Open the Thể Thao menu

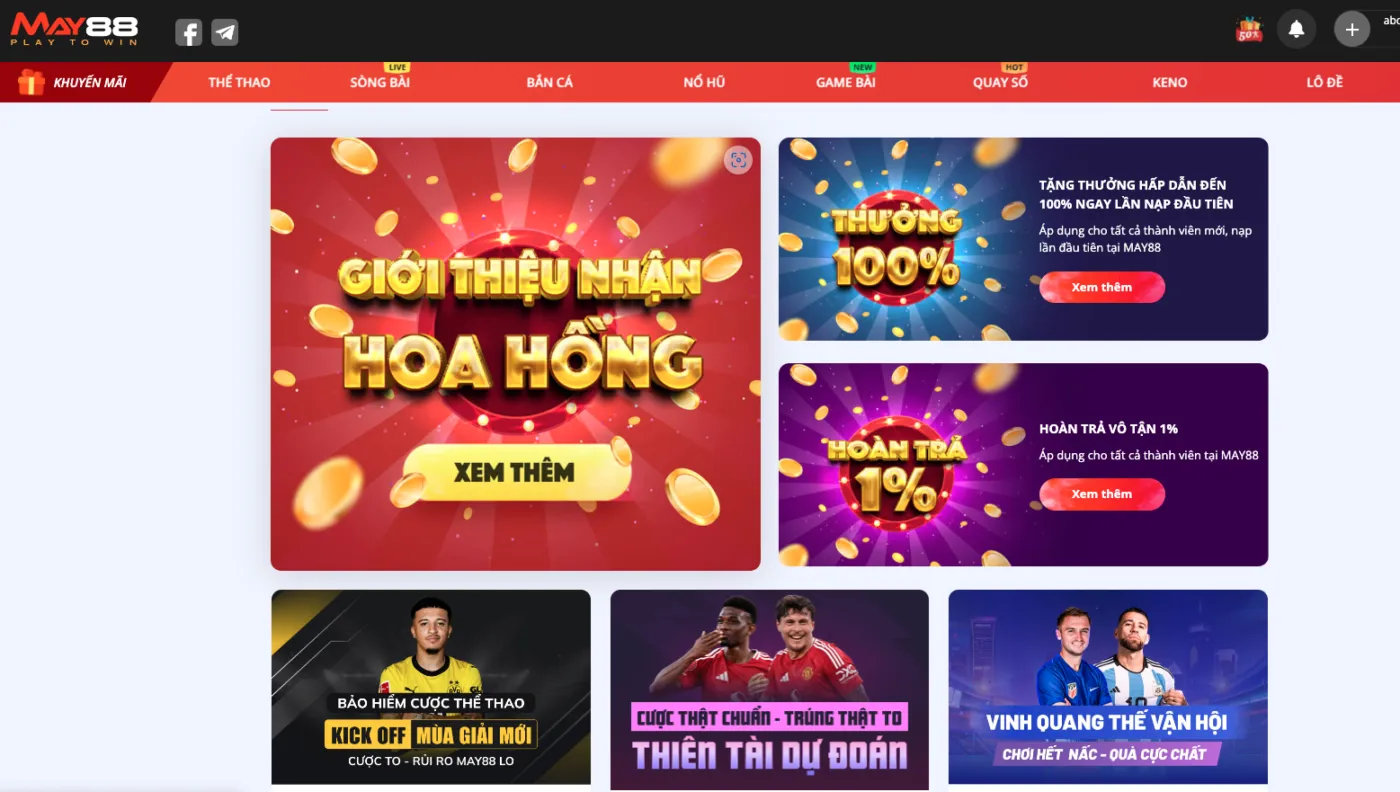click(239, 82)
